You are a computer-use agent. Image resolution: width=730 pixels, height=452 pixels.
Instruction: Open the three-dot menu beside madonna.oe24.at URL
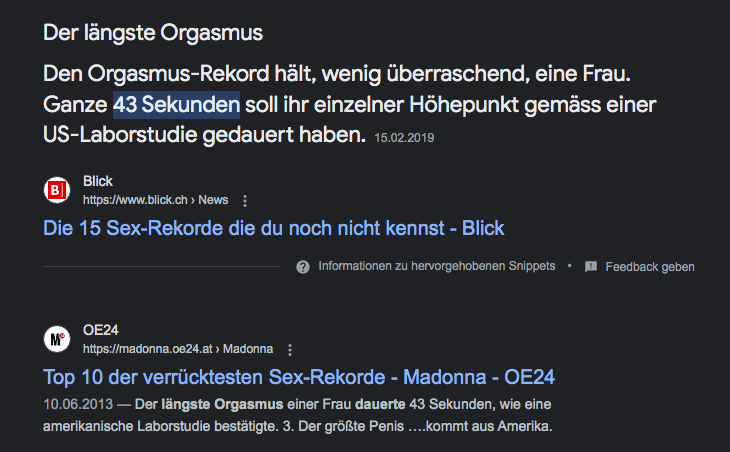click(290, 349)
